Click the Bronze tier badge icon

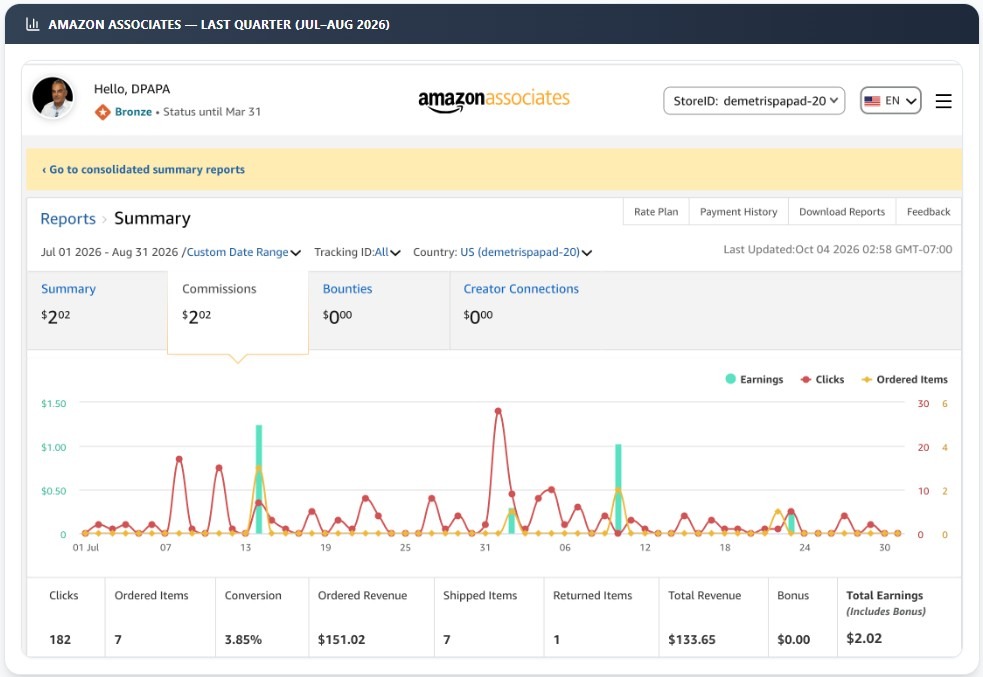(103, 112)
